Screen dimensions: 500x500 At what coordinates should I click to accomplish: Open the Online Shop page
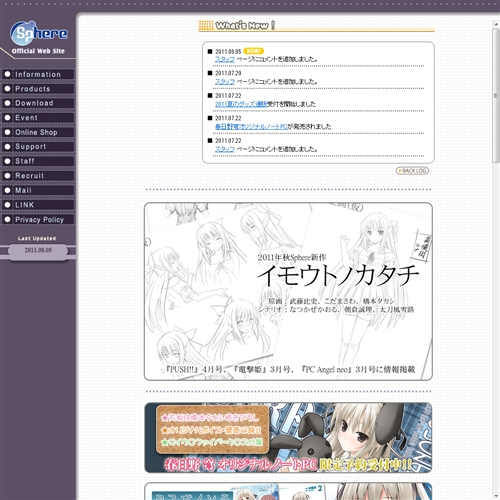pos(38,132)
